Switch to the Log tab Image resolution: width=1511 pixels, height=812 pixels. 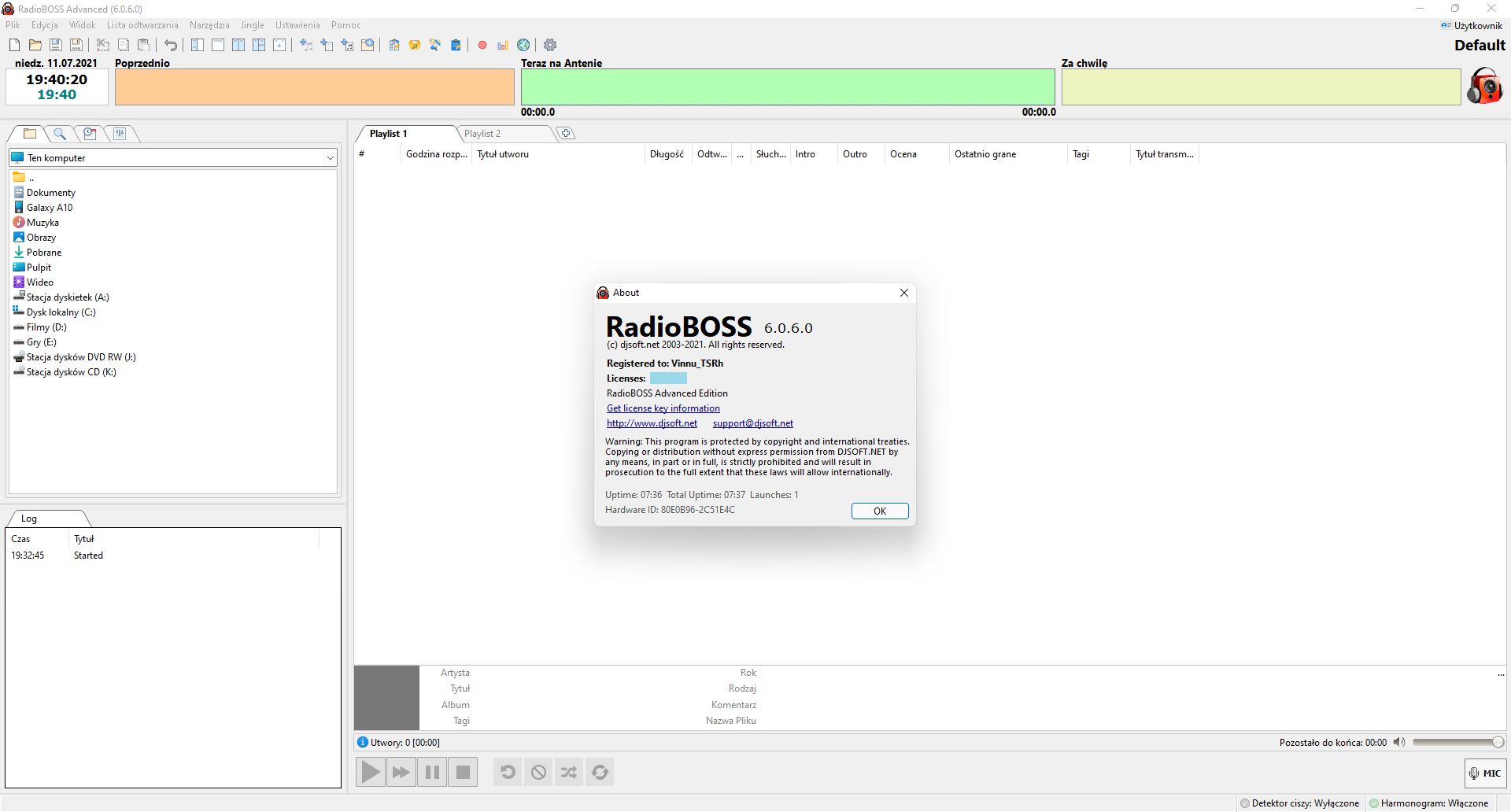(47, 519)
